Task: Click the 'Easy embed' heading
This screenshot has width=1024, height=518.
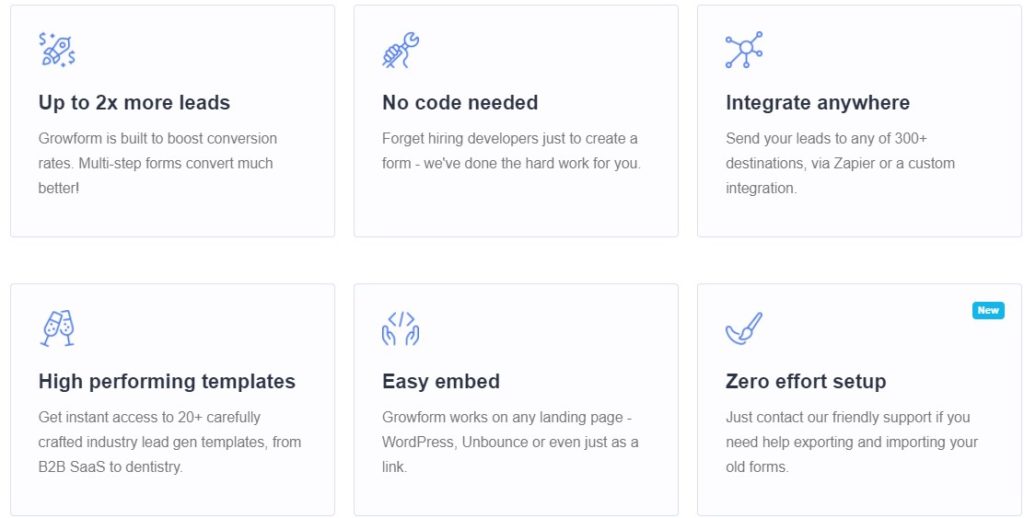Action: [441, 381]
